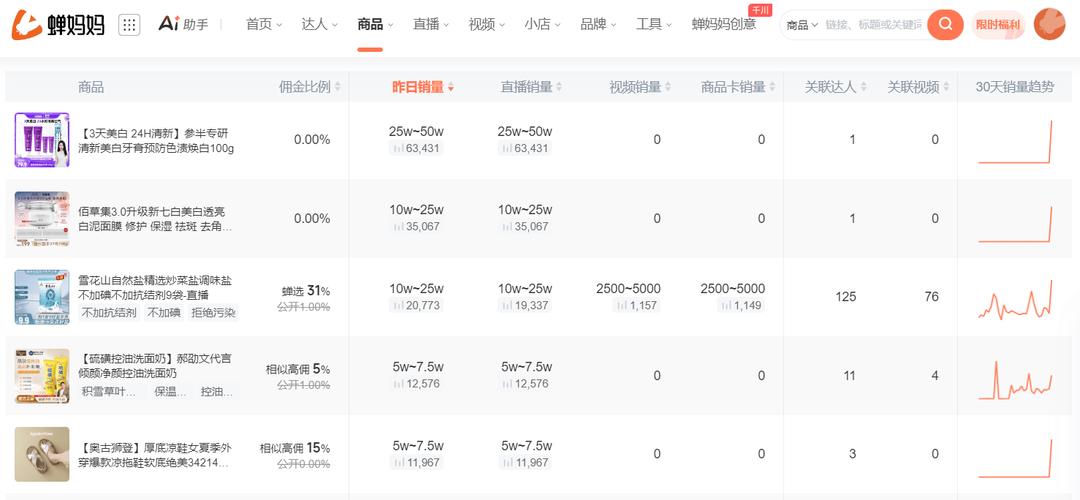Click 30-day sales trend chart for 雪花山自然盐
This screenshot has height=500, width=1080.
pyautogui.click(x=1014, y=297)
